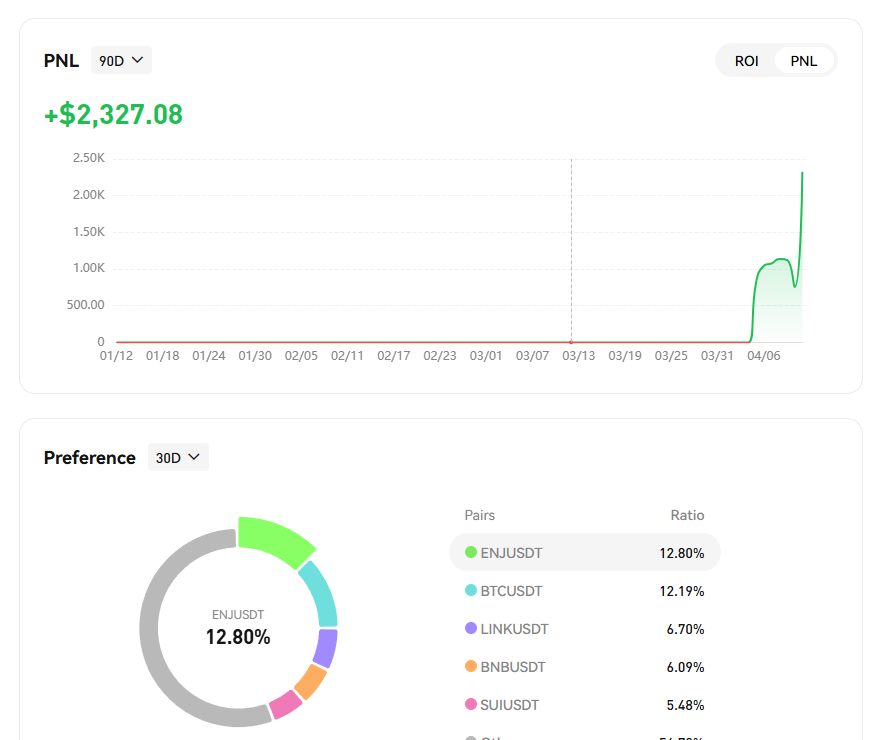Click the purple LINKUSDT legend dot
875x740 pixels.
[471, 628]
